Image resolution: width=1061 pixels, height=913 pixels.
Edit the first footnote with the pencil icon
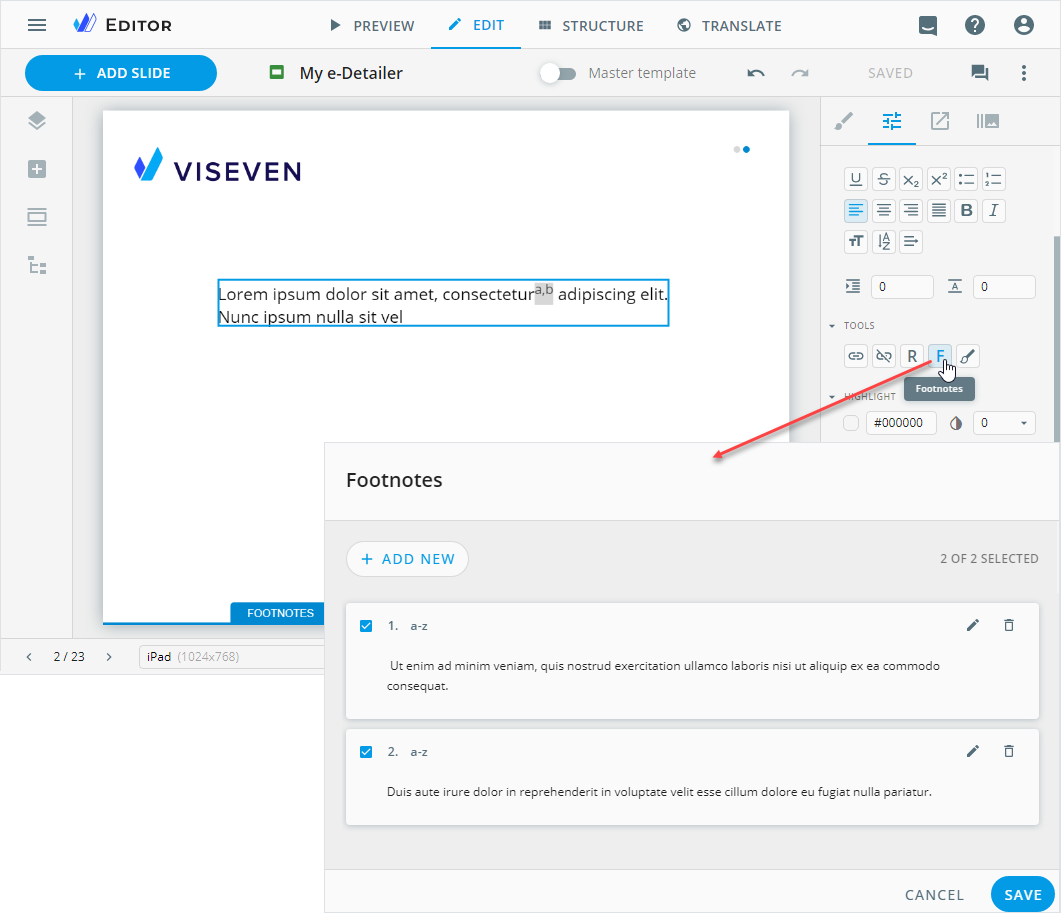point(973,625)
